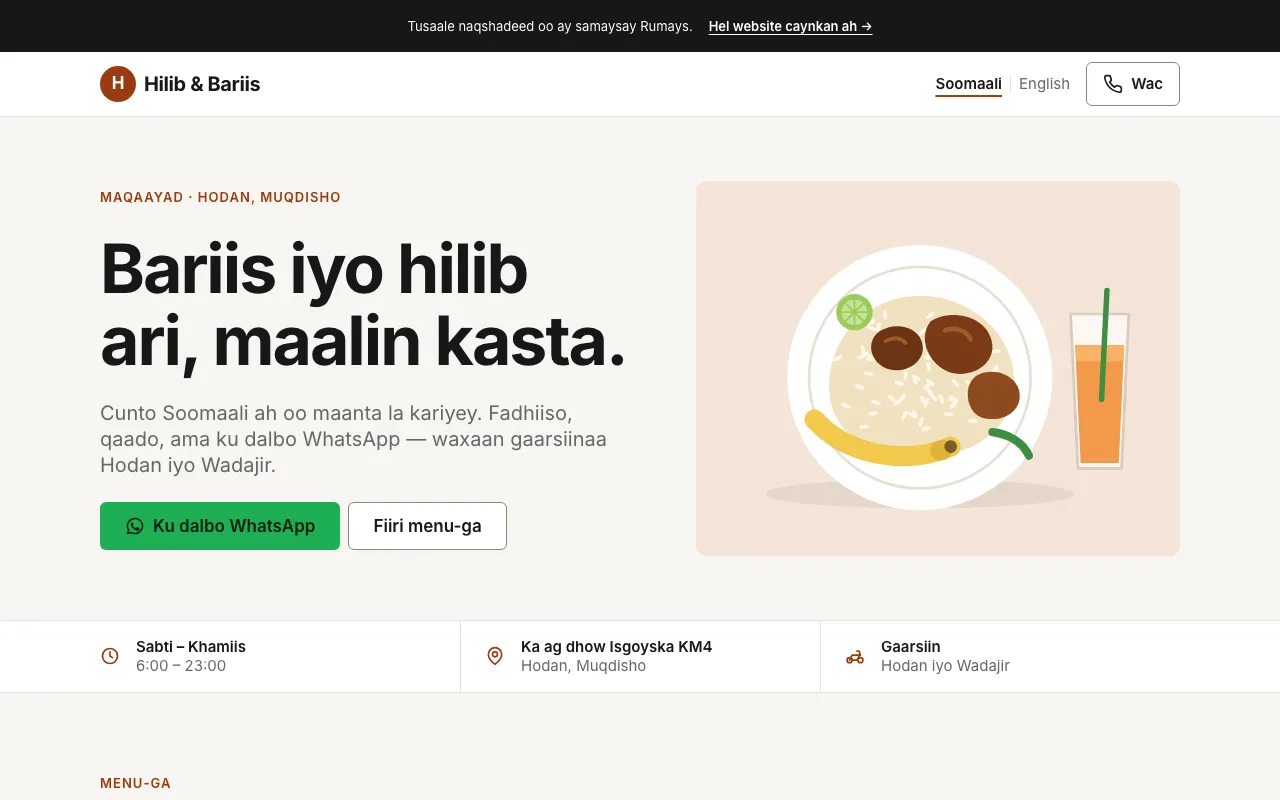Click the scooter icon beside Gaarsiin

click(x=855, y=656)
